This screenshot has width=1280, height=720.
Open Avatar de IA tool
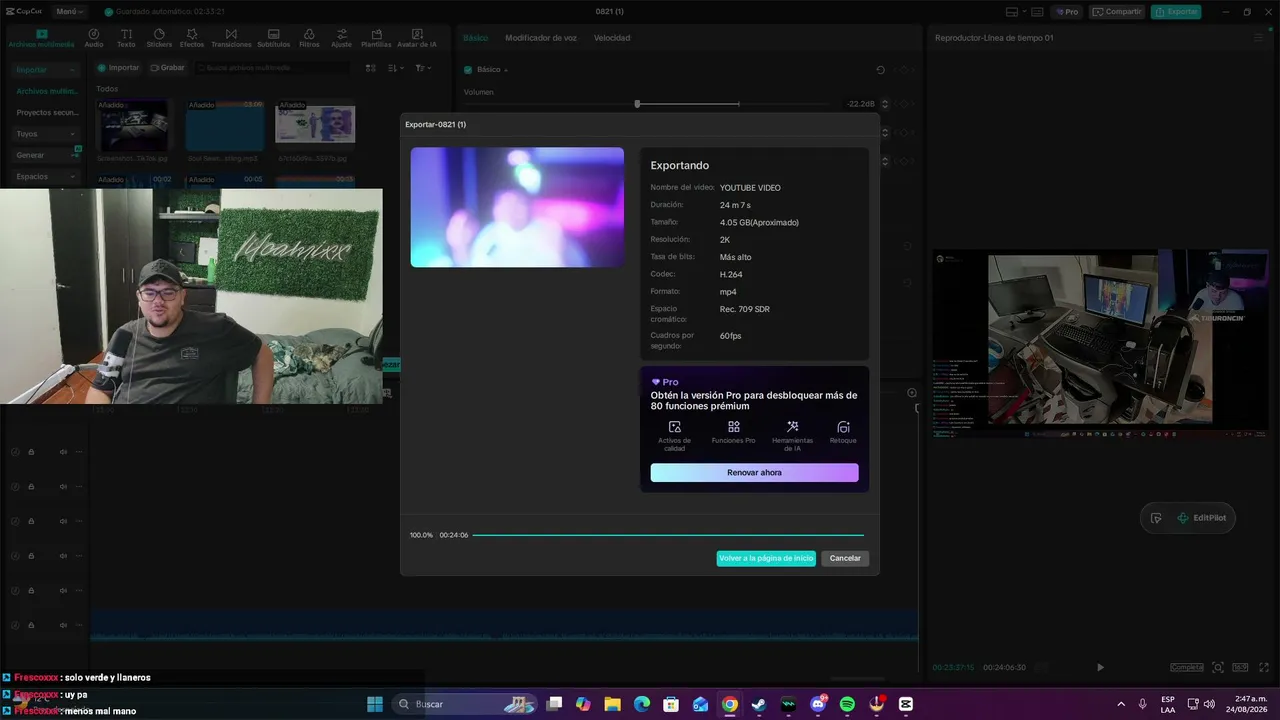[x=417, y=38]
